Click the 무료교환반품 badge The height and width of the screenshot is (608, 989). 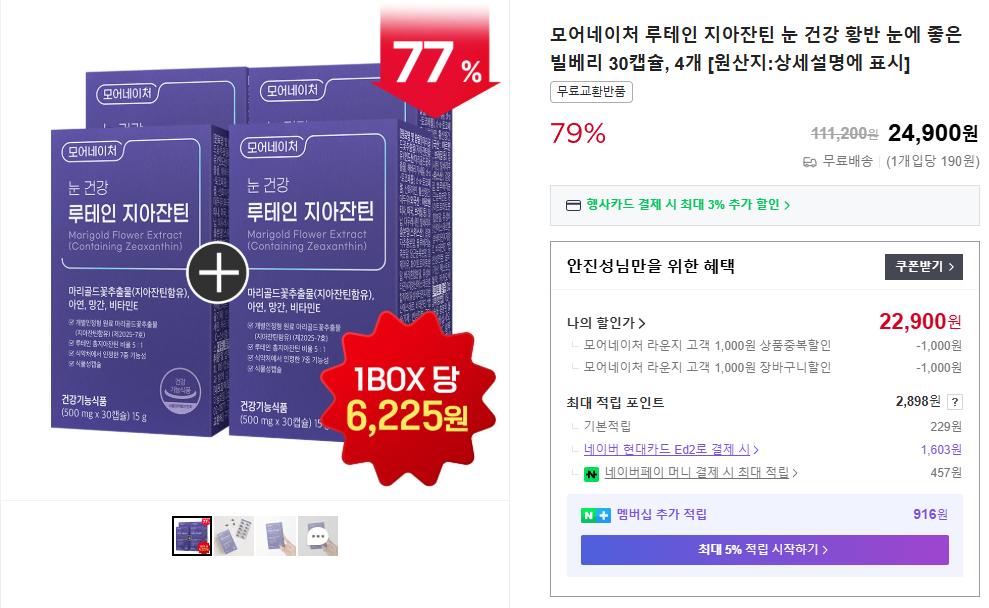coord(591,92)
